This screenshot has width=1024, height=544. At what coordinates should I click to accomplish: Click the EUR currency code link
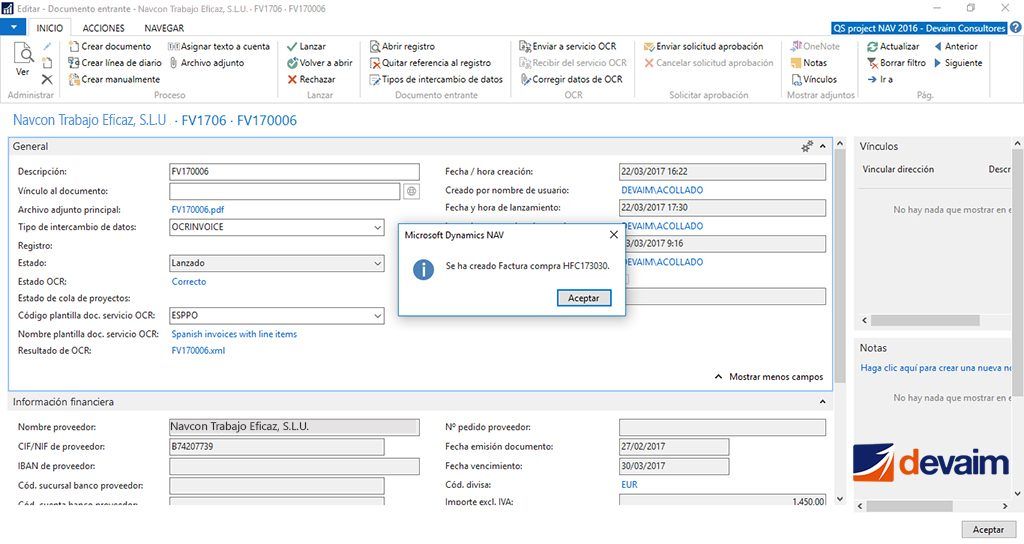[630, 485]
